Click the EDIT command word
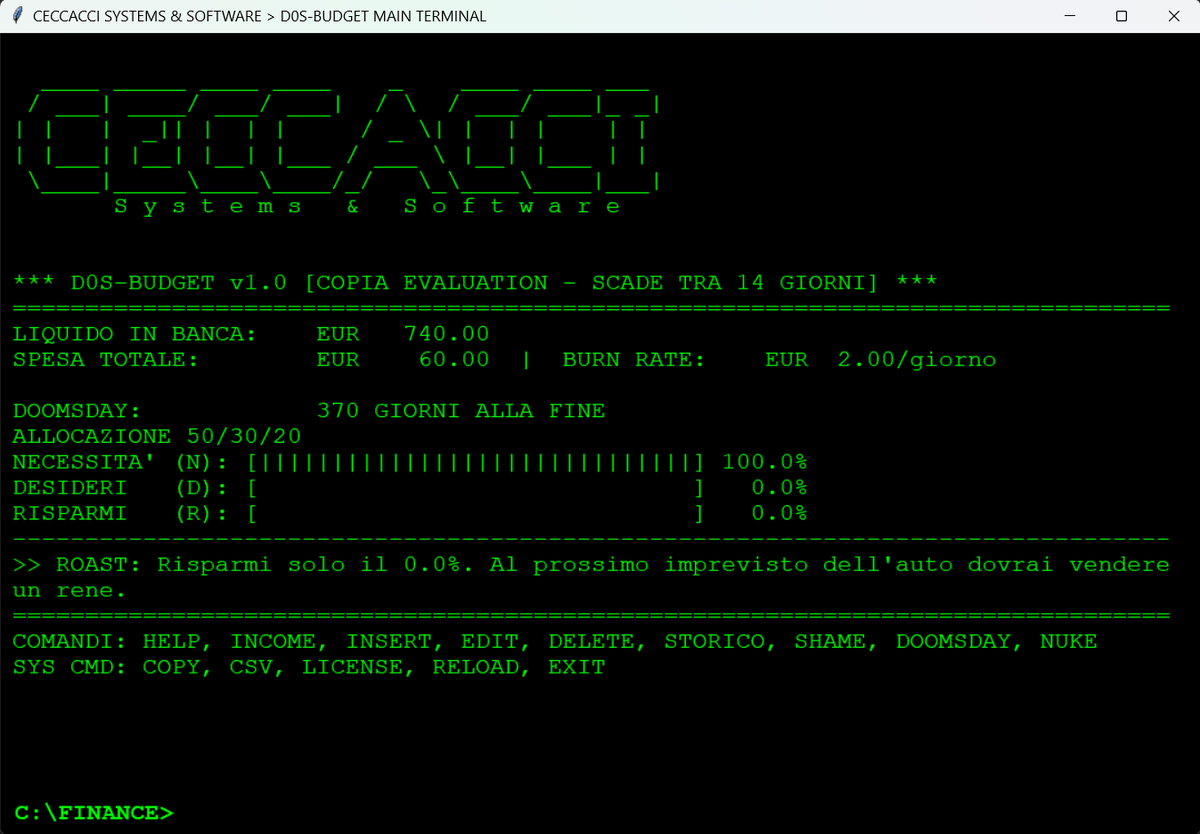1200x834 pixels. (x=490, y=641)
